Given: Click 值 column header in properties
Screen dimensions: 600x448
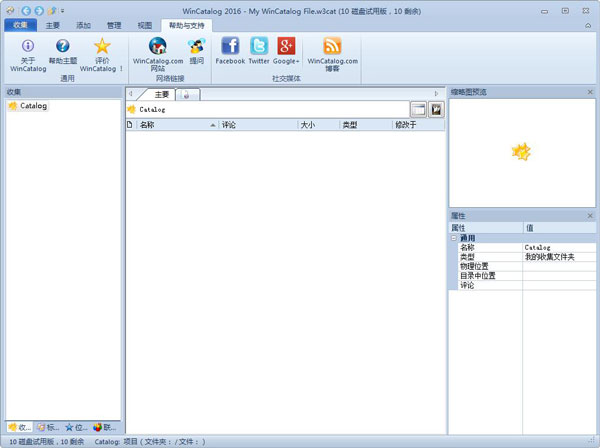Looking at the screenshot, I should point(559,228).
